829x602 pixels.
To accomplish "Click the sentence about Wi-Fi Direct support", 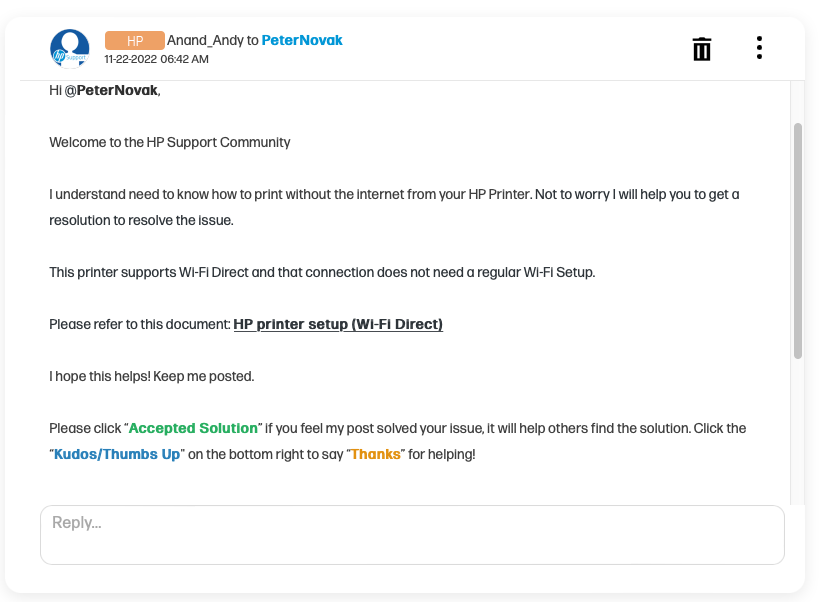I will [322, 272].
